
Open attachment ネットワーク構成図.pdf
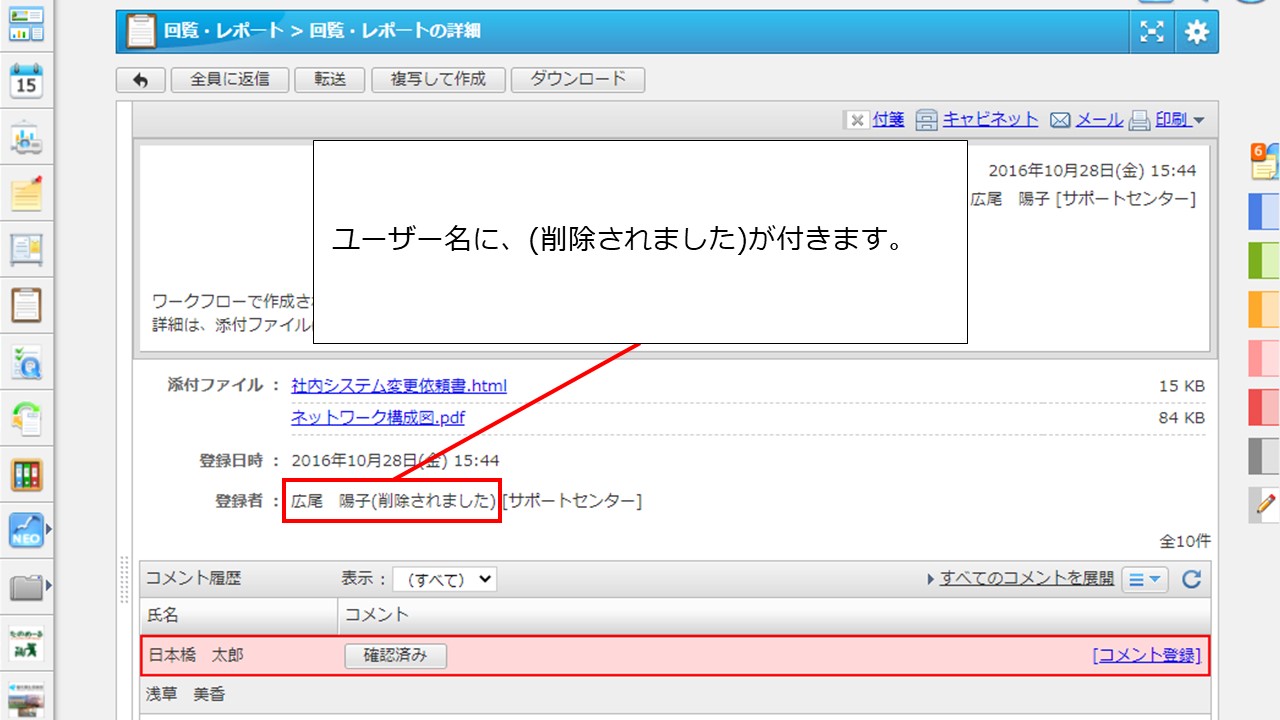[378, 417]
